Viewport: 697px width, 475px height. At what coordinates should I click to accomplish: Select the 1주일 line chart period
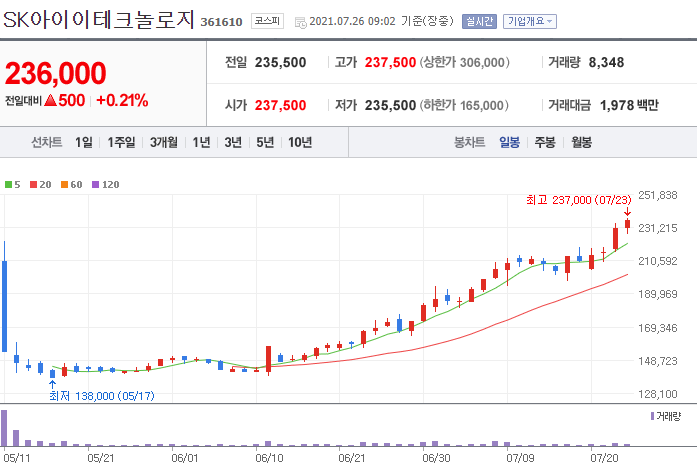pos(121,142)
